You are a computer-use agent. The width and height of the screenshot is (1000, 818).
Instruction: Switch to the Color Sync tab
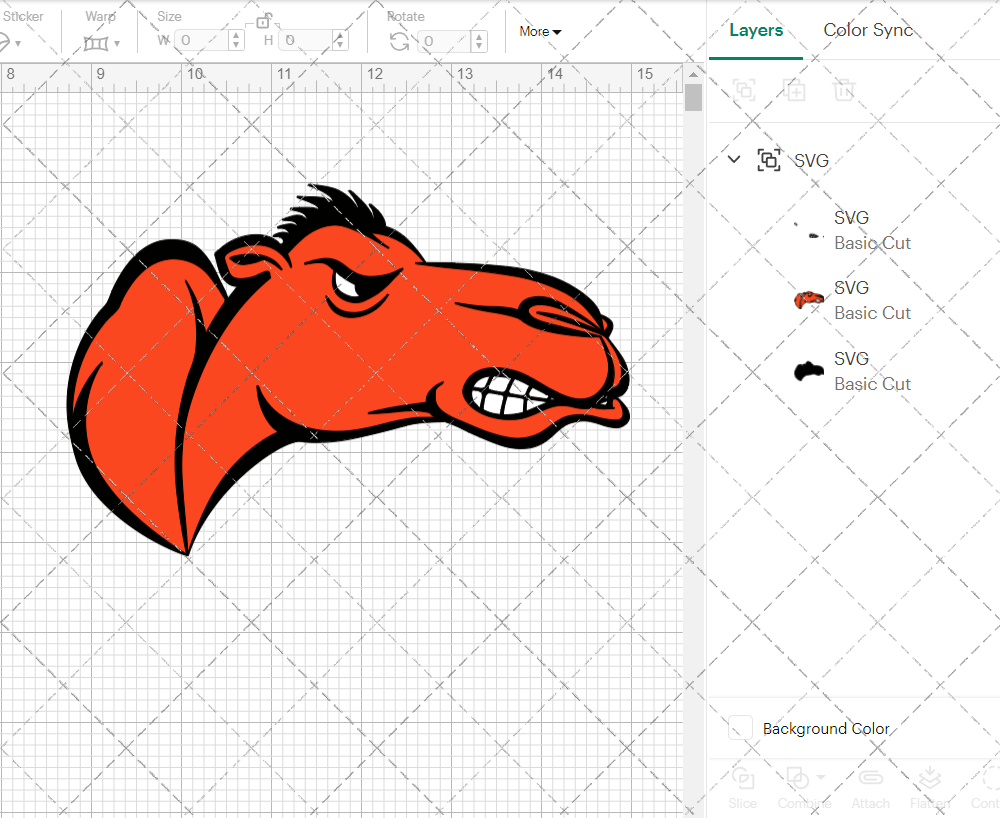click(x=868, y=30)
